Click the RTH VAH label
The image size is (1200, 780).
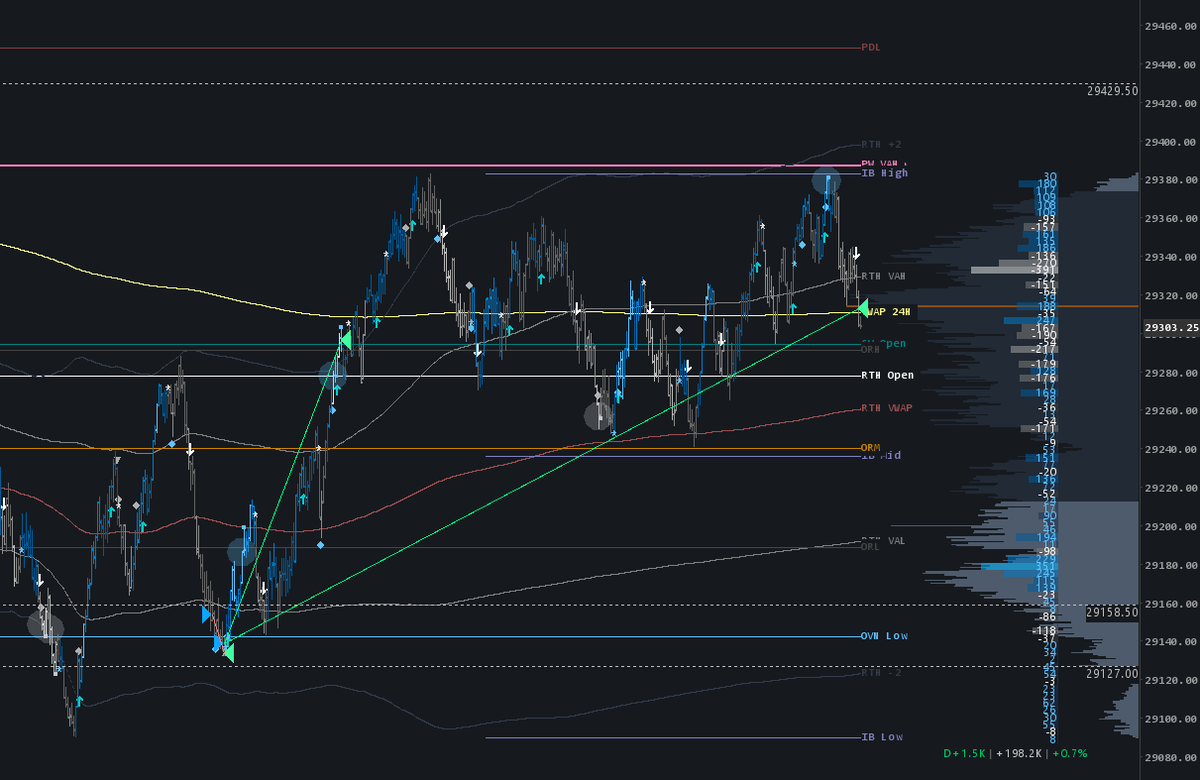[x=884, y=276]
